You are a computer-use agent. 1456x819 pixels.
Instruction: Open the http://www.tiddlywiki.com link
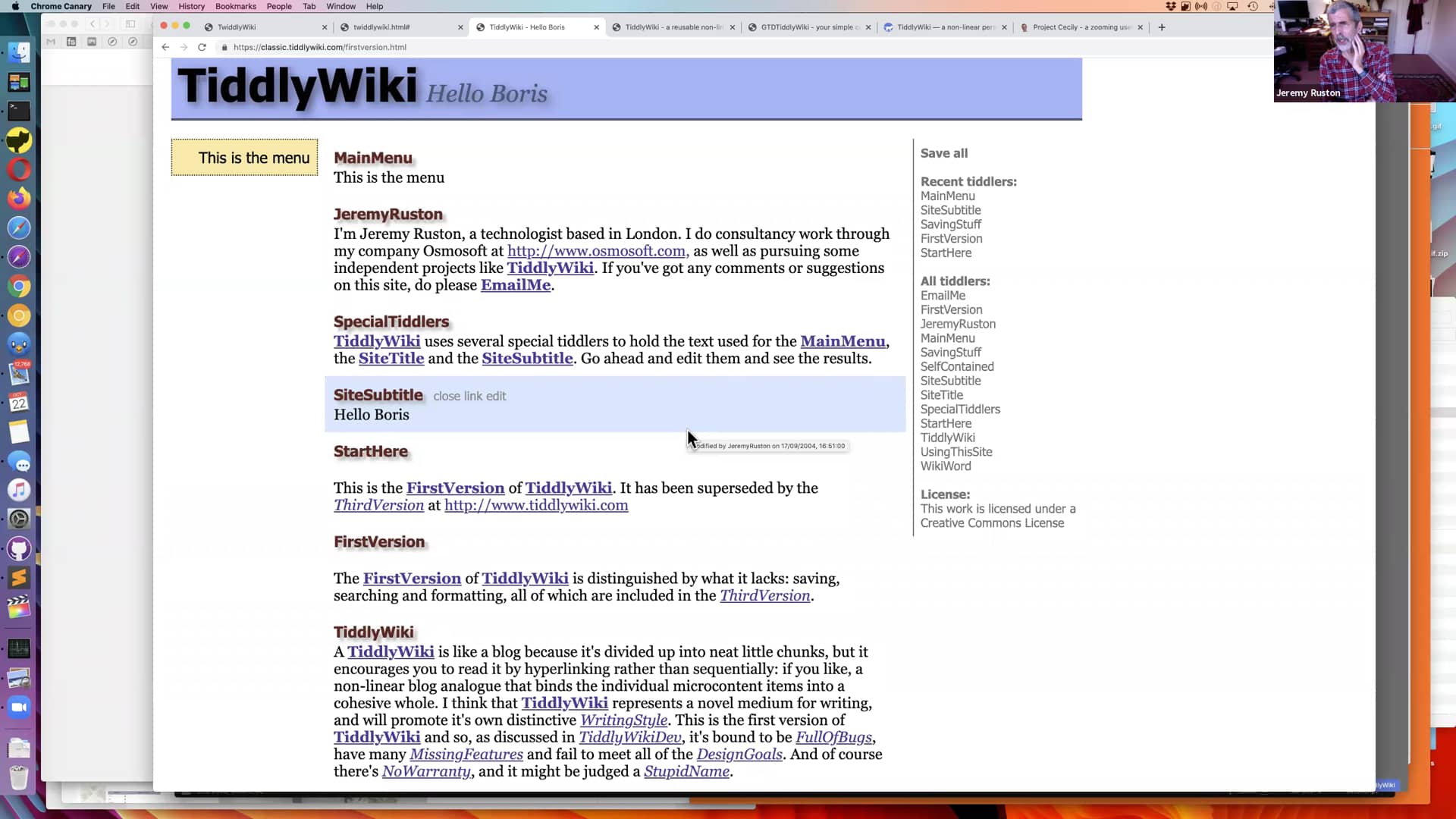click(x=536, y=505)
